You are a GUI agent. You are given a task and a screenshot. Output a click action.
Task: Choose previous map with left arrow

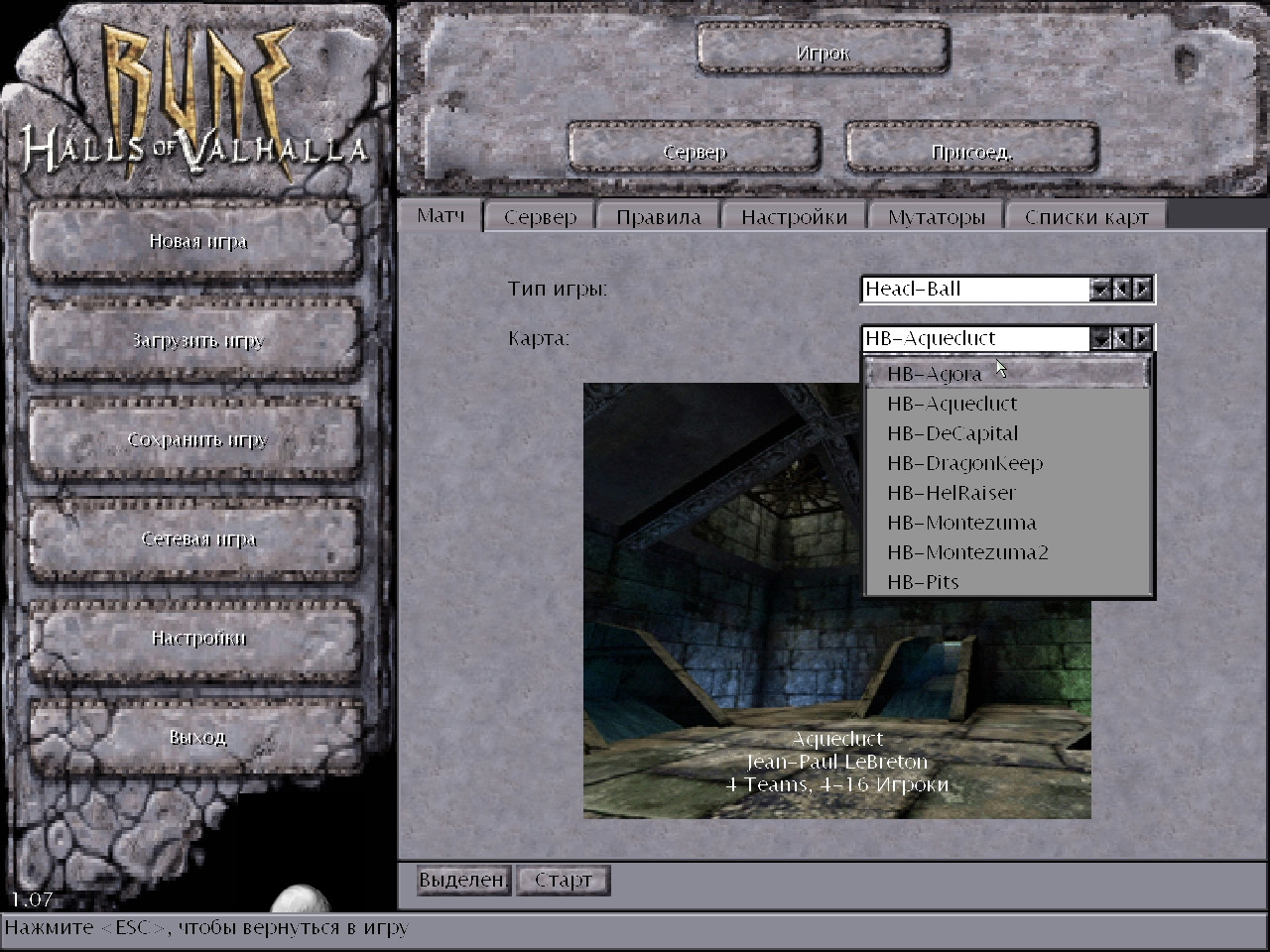point(1121,338)
